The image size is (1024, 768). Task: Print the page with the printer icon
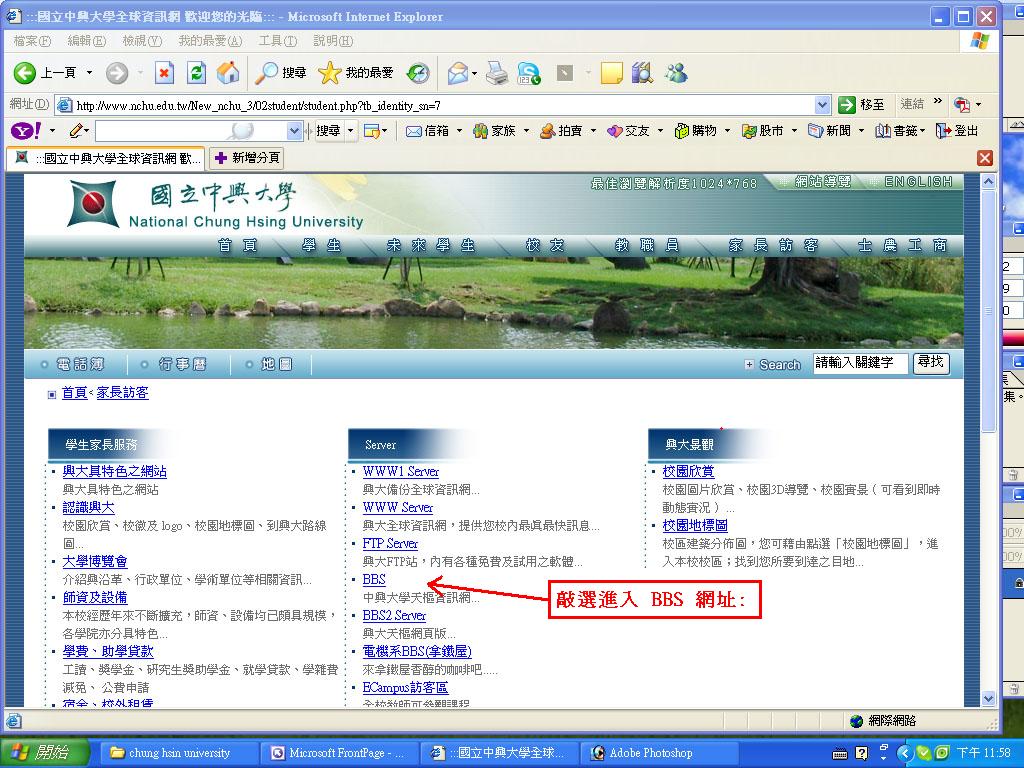click(497, 72)
